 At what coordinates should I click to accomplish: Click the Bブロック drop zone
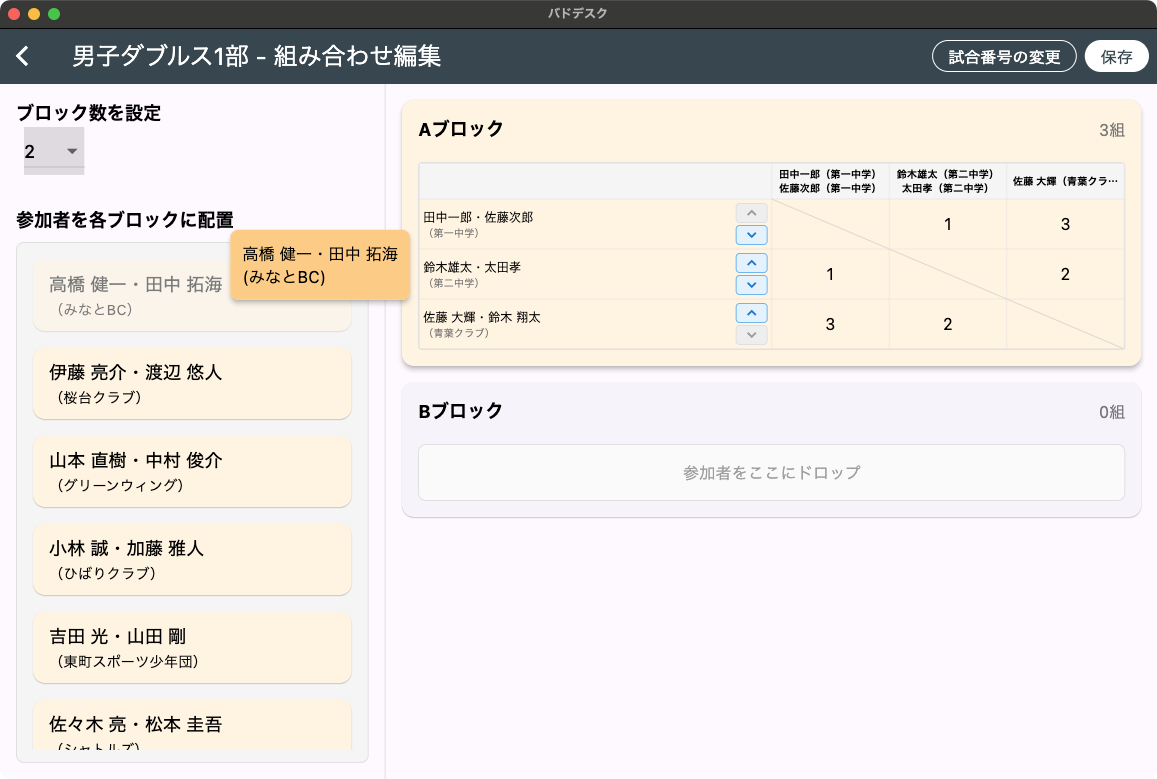[771, 473]
